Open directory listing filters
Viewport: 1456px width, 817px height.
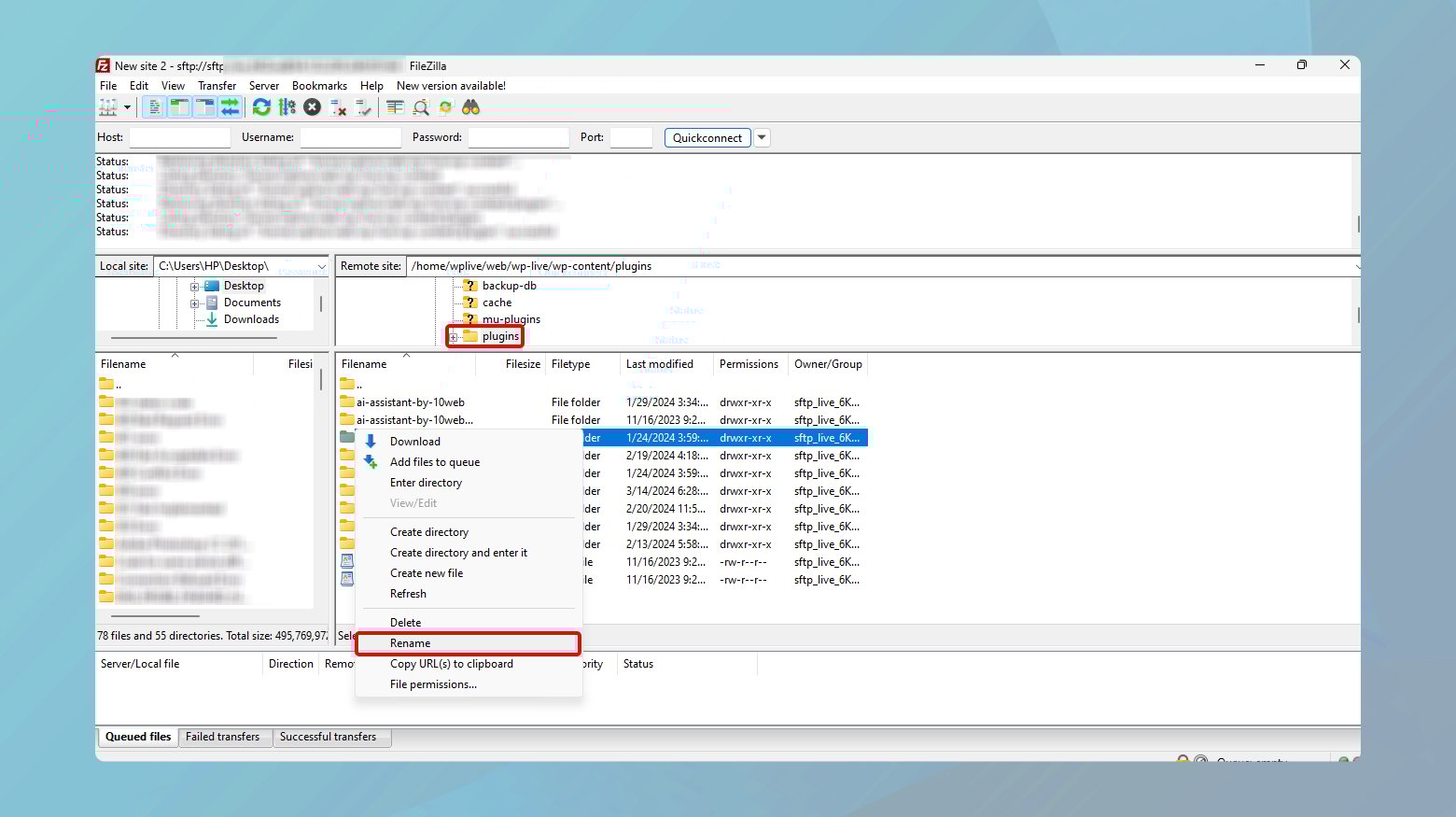pos(395,107)
